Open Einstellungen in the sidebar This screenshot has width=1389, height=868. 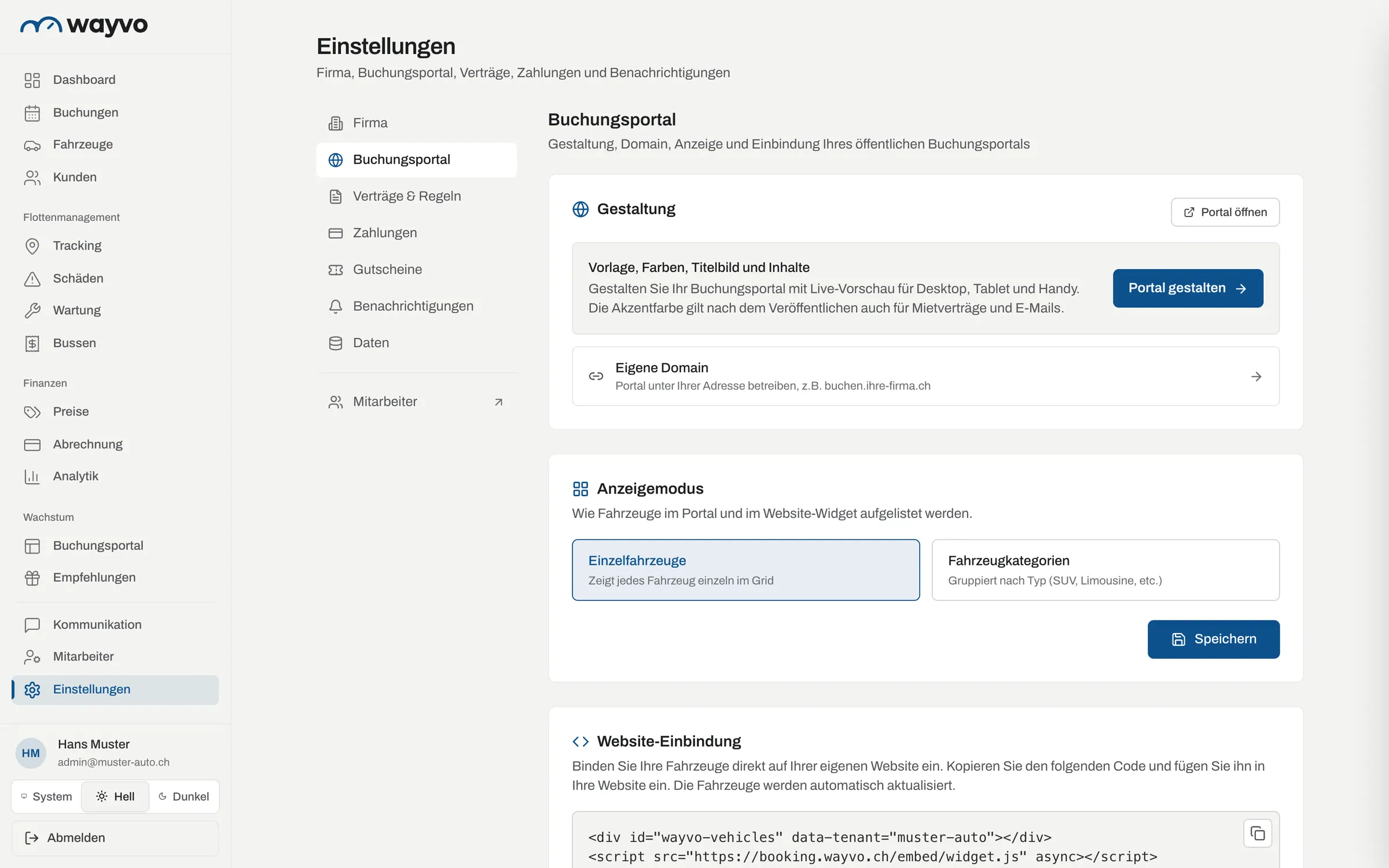point(115,690)
